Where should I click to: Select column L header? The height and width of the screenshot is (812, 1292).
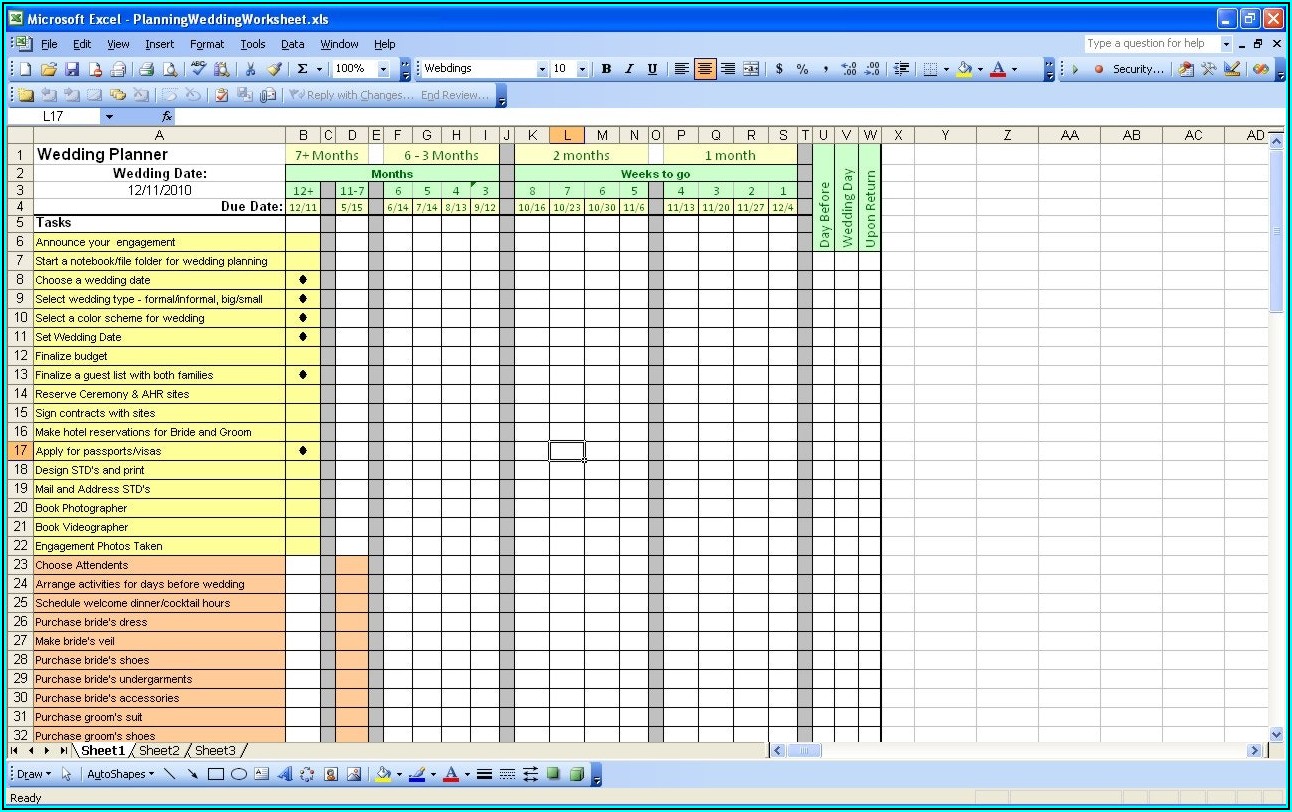click(x=567, y=136)
